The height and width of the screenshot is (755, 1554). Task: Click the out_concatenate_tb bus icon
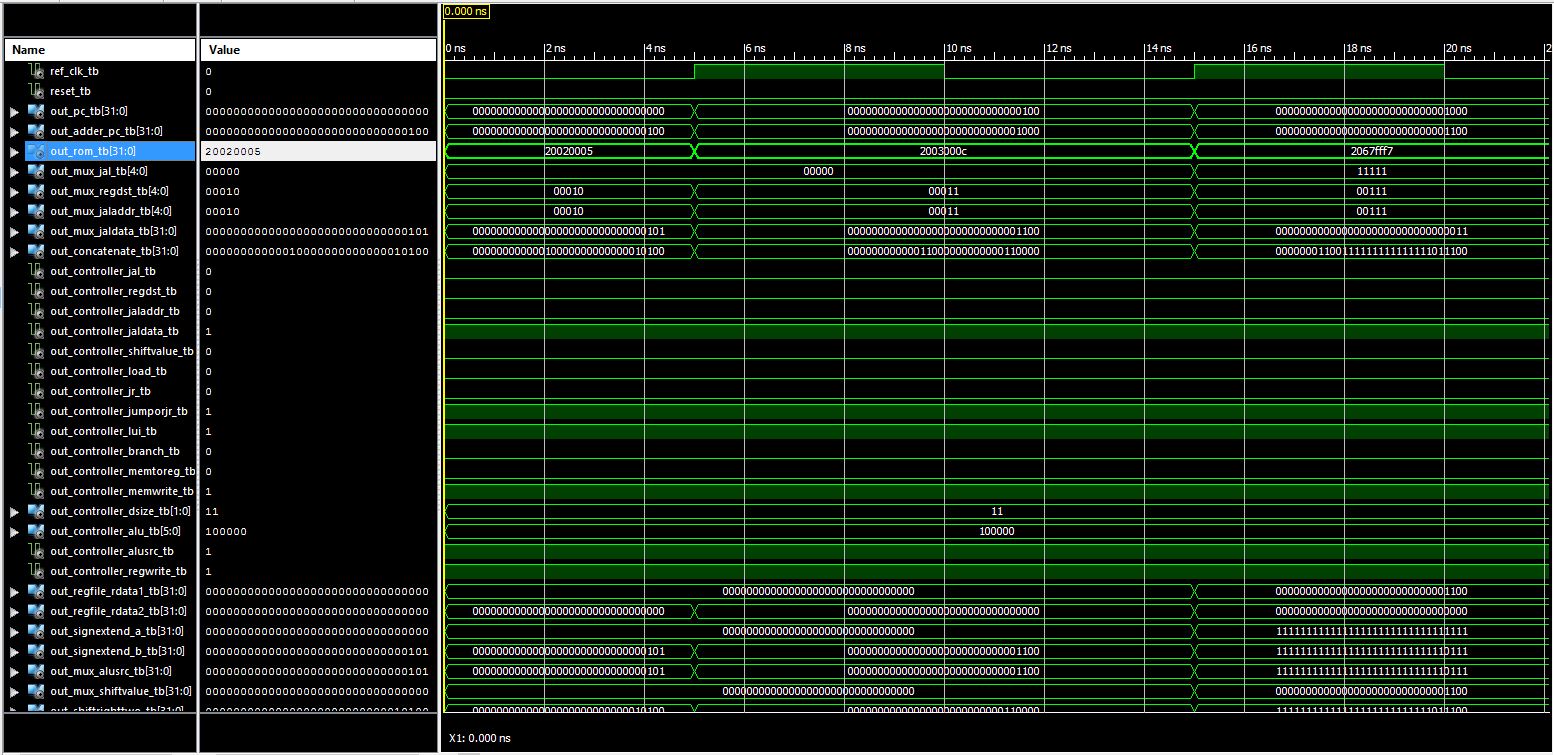click(x=36, y=251)
